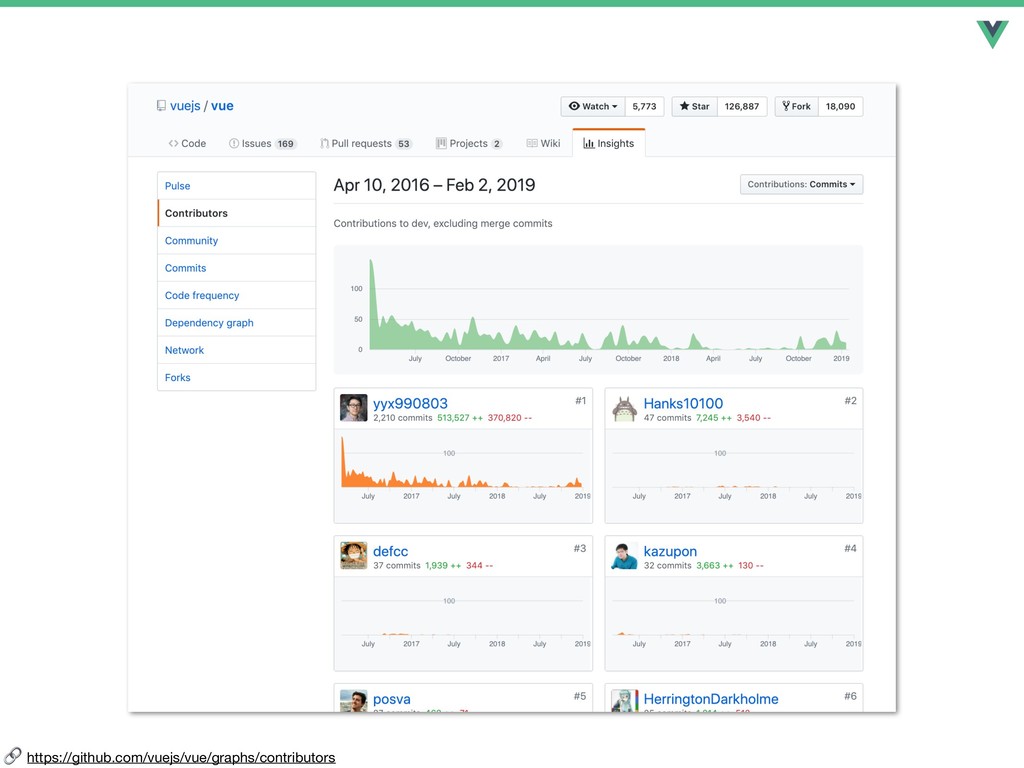Click the text 'Contributions to dev, excluding merge commits'
This screenshot has height=768, width=1024.
(x=443, y=223)
